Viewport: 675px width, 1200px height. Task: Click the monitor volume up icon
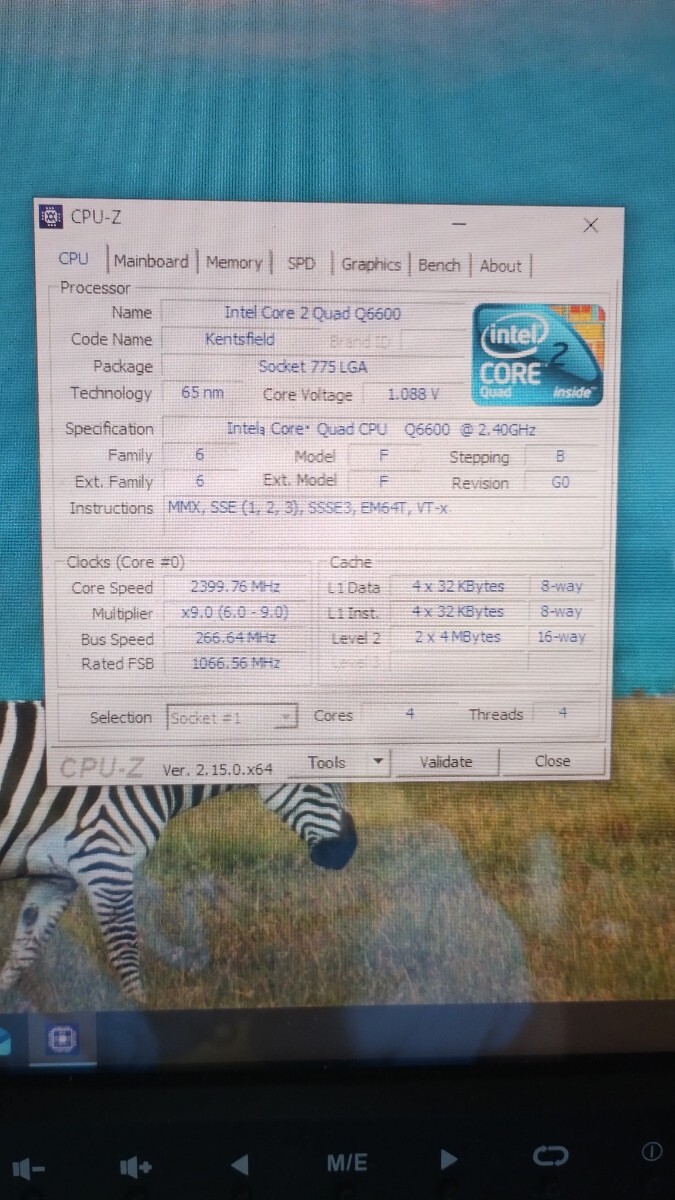pyautogui.click(x=135, y=1166)
